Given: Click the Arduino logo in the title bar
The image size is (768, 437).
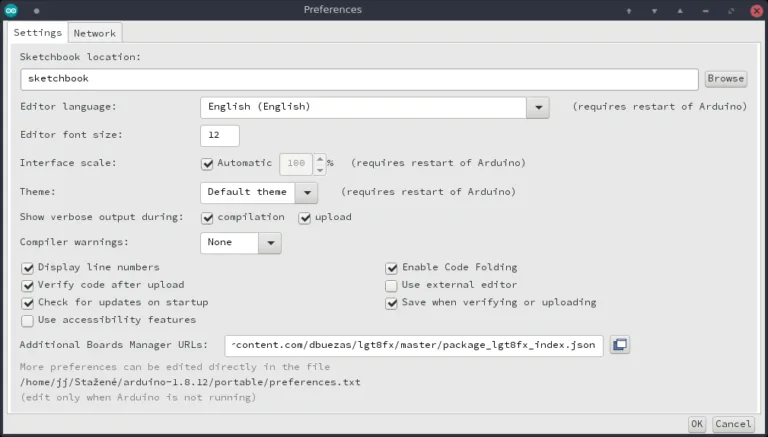Looking at the screenshot, I should click(x=11, y=10).
